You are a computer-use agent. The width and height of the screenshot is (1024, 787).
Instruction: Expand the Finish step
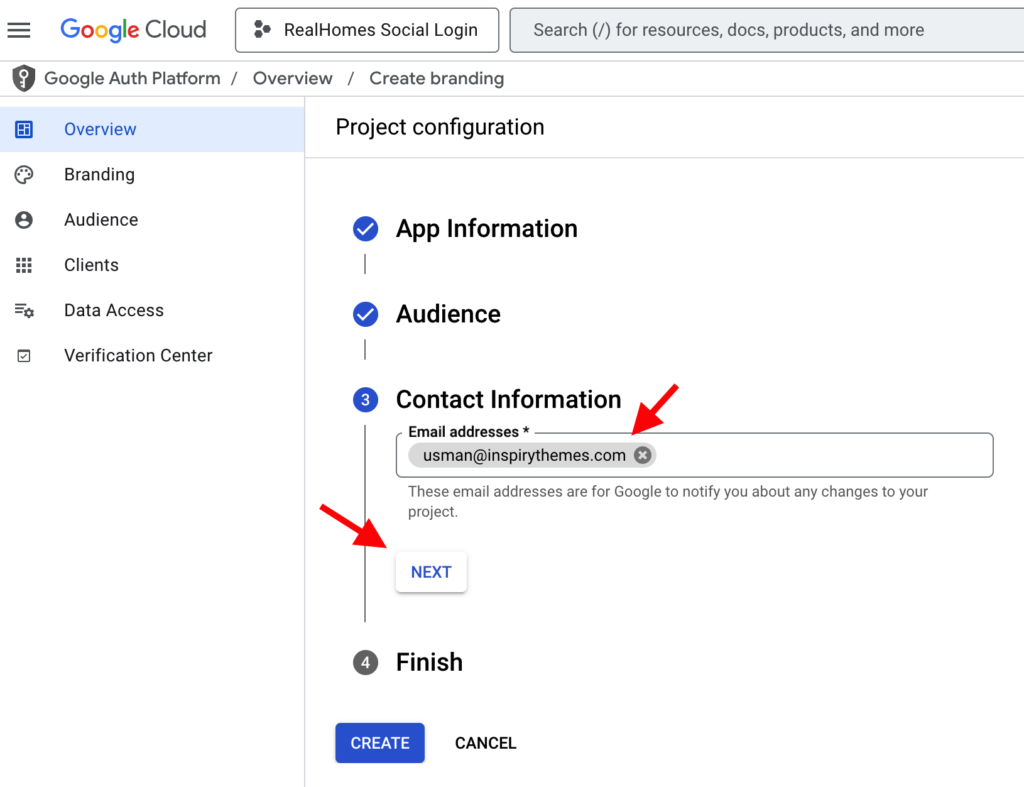[x=429, y=663]
